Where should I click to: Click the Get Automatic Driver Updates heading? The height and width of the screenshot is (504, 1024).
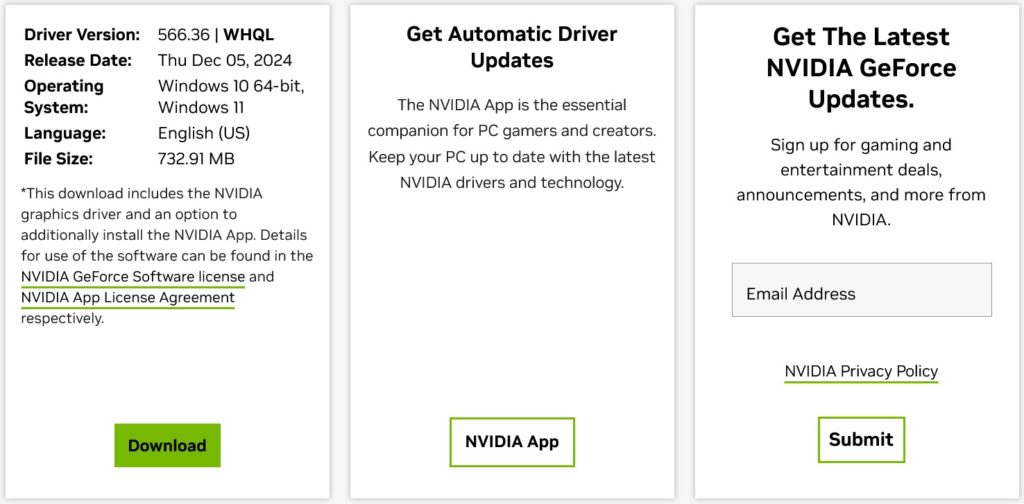tap(512, 47)
